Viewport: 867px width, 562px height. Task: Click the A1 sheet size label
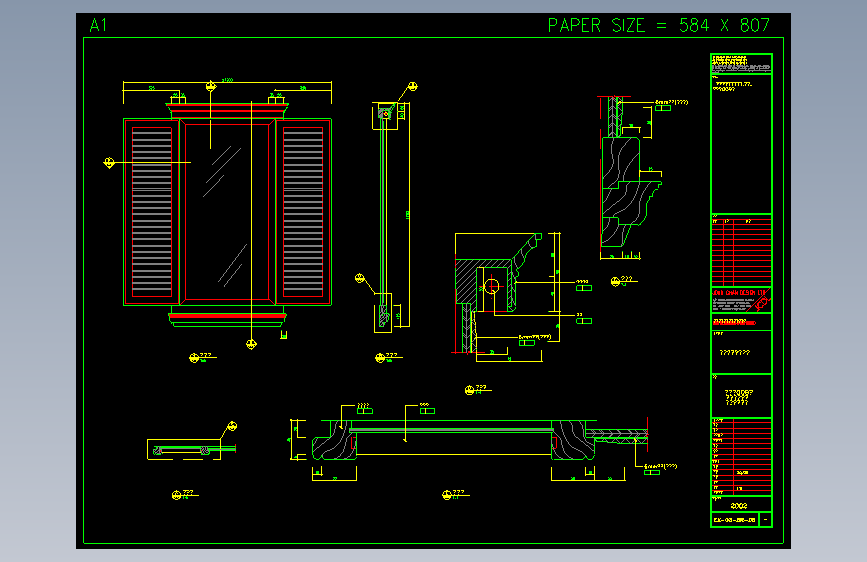click(98, 25)
